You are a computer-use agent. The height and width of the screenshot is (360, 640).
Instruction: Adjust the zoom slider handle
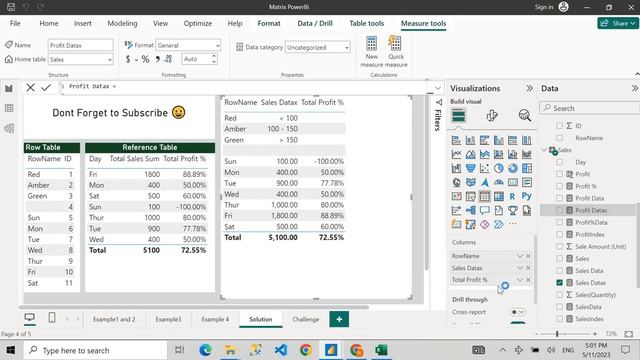coord(557,333)
